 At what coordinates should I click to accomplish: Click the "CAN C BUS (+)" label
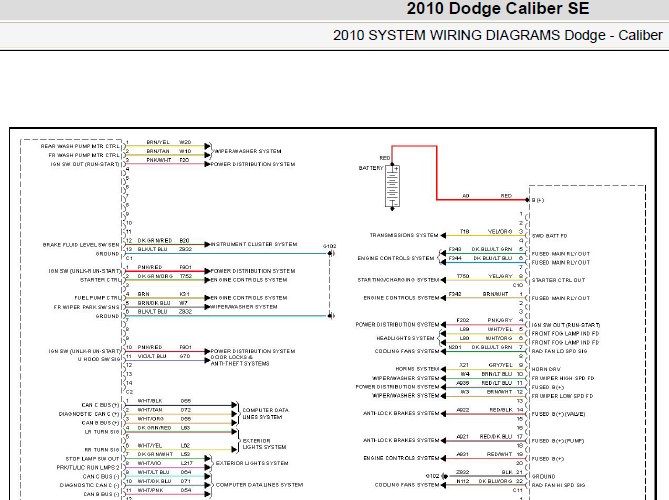point(100,405)
